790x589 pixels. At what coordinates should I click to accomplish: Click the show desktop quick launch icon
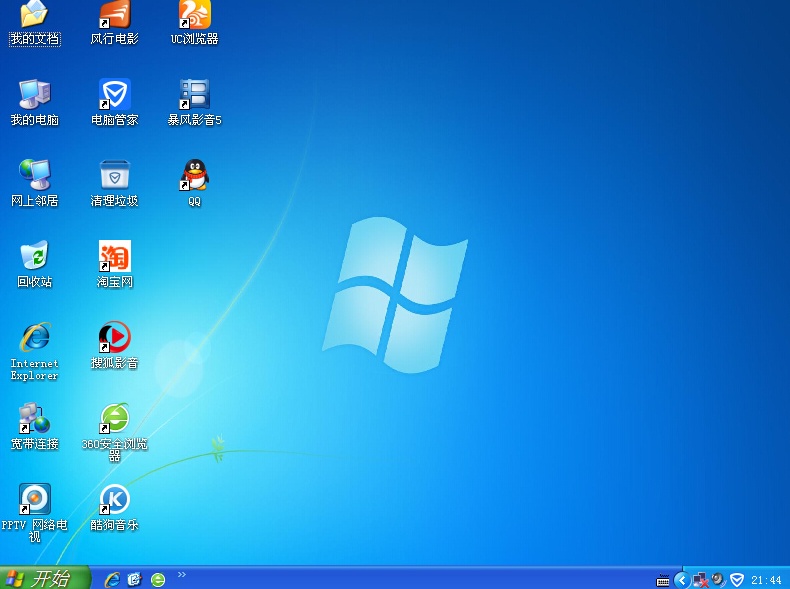pyautogui.click(x=135, y=579)
